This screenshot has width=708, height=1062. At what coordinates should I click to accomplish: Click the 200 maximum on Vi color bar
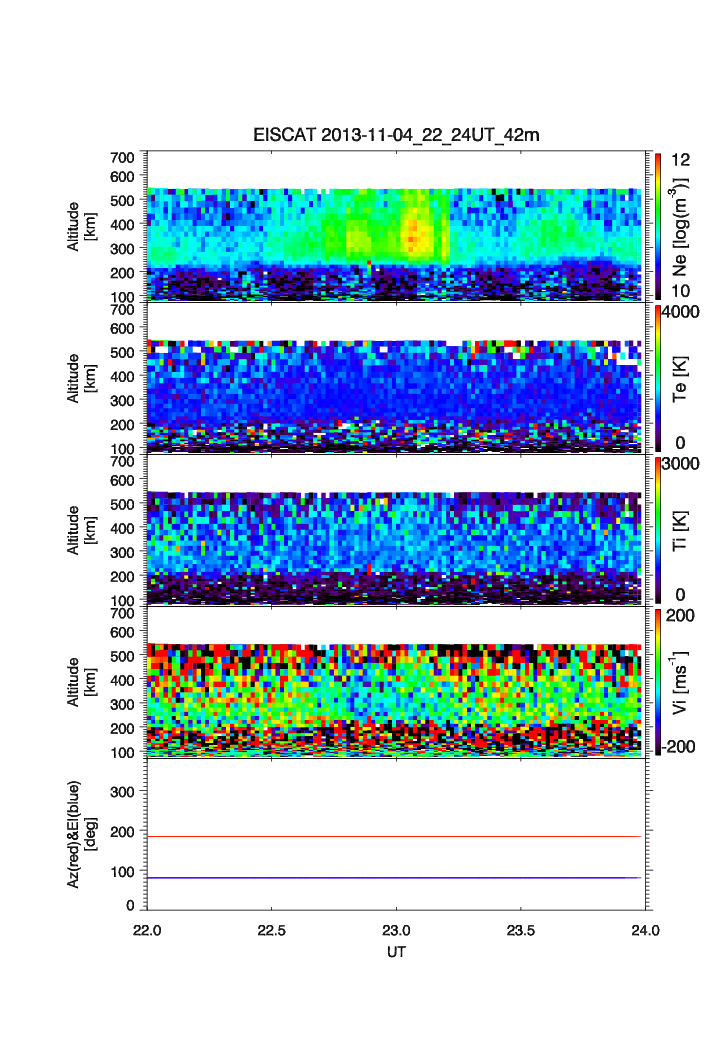(680, 615)
